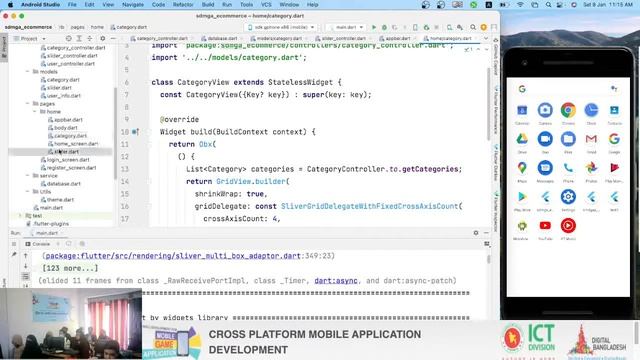Switch to slider_controller.dart editor tab
Screen dimensions: 640x360
pyautogui.click(x=344, y=38)
